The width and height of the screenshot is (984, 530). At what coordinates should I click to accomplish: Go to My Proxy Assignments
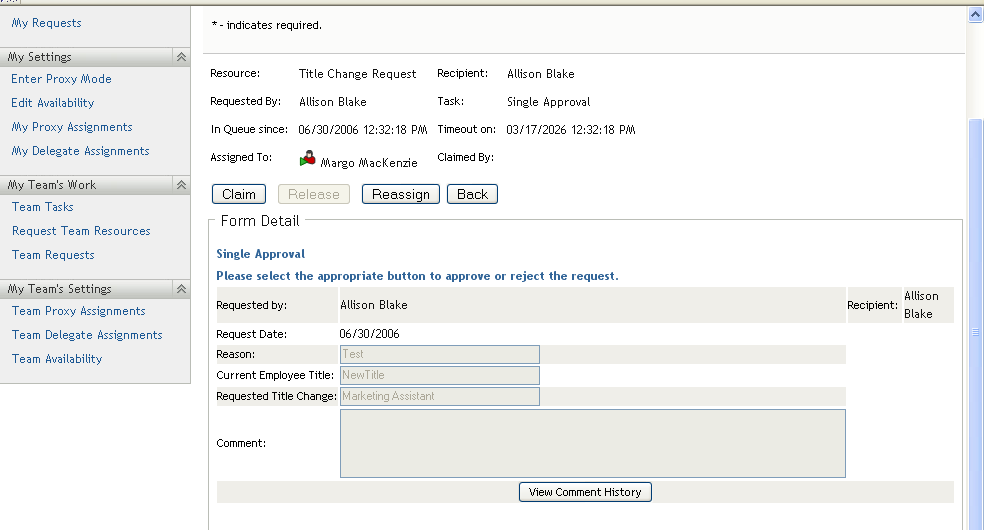click(72, 127)
